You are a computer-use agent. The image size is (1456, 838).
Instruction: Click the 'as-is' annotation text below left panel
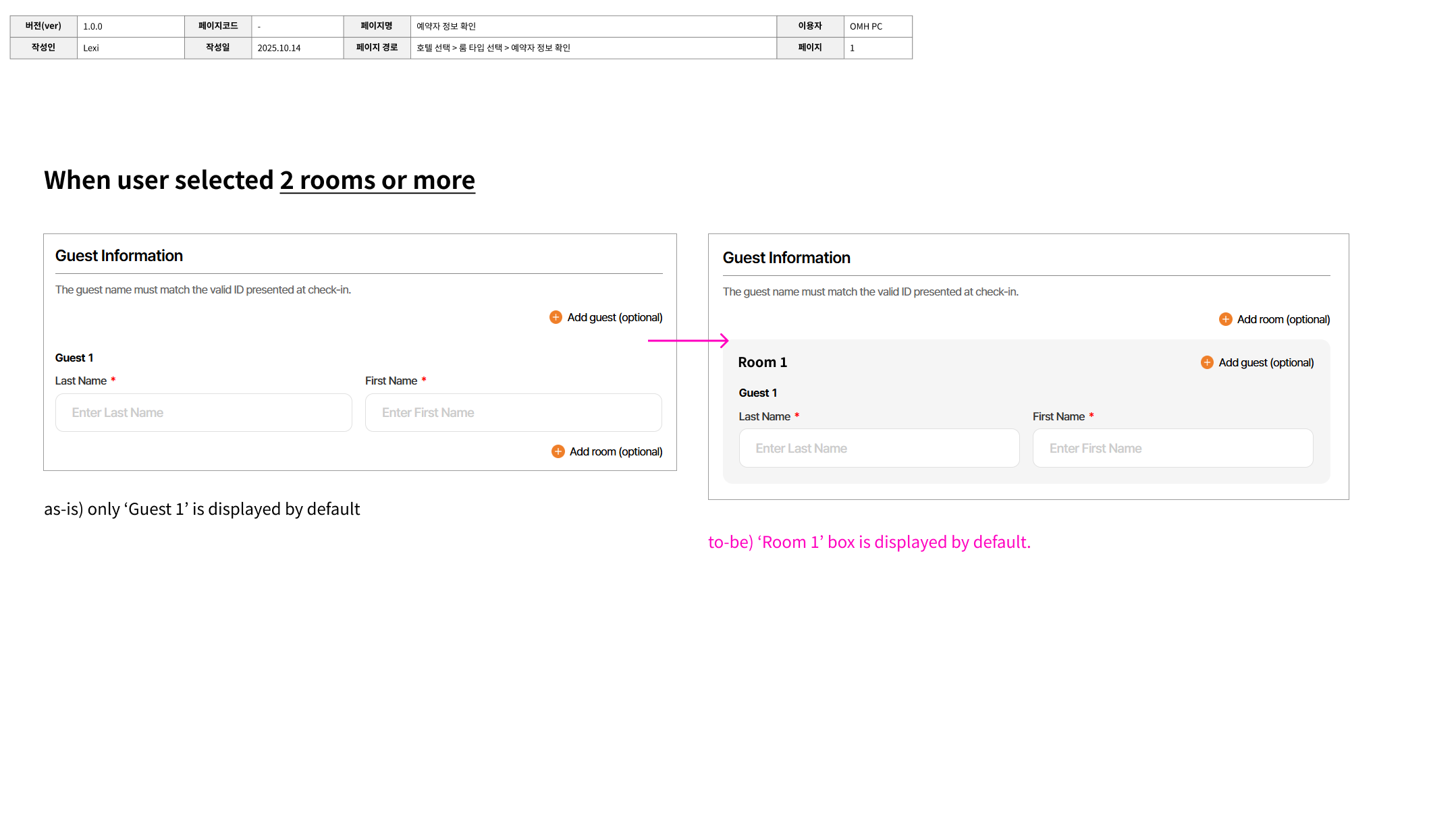(x=202, y=509)
